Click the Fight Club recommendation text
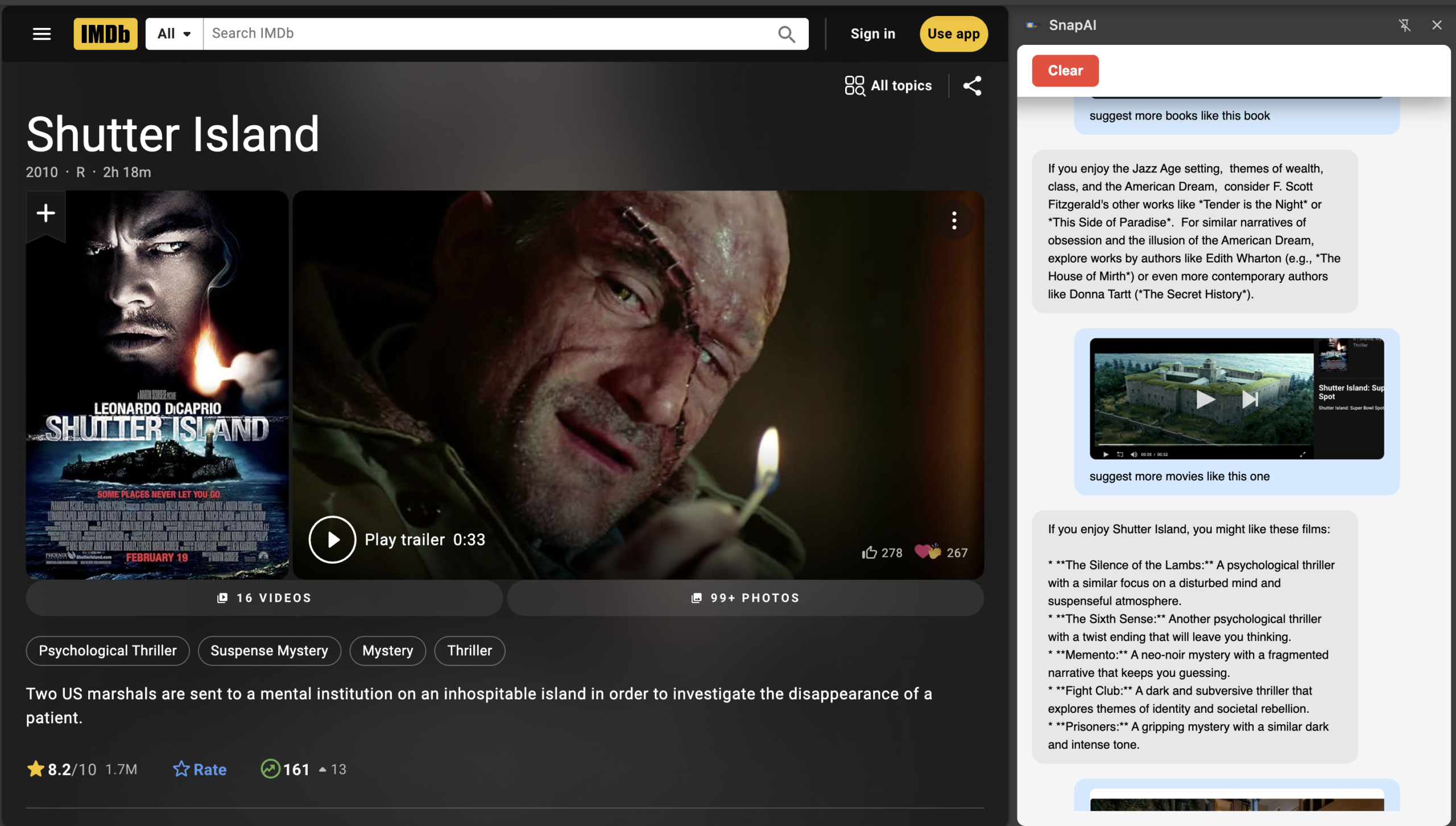1456x826 pixels. coord(1180,699)
